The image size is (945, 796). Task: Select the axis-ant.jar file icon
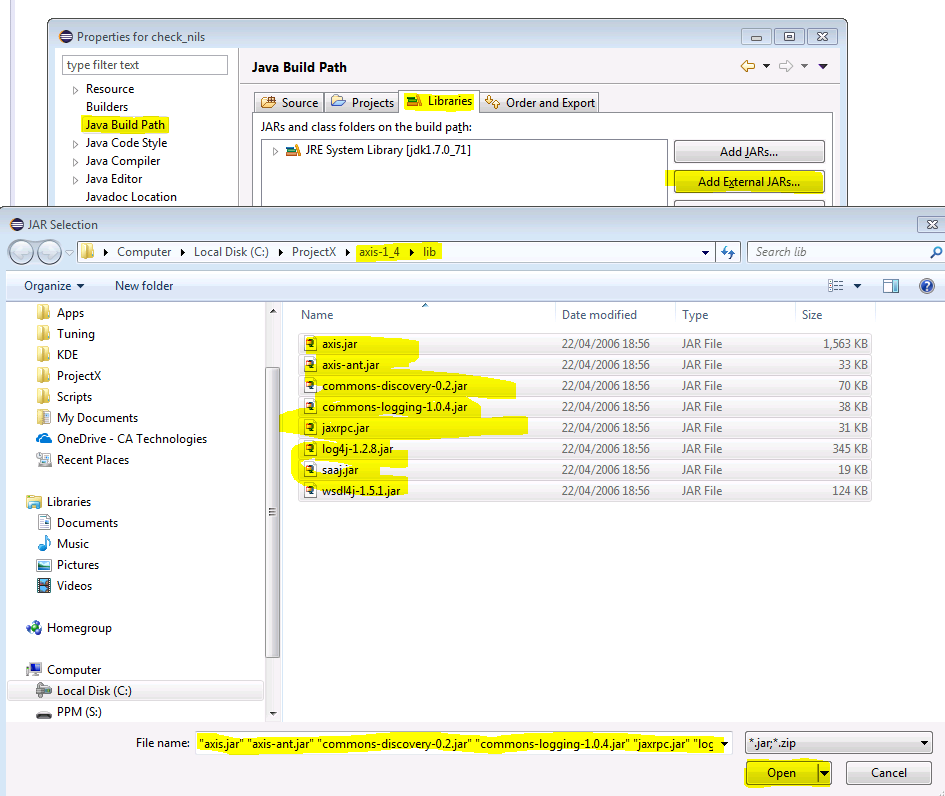coord(310,365)
